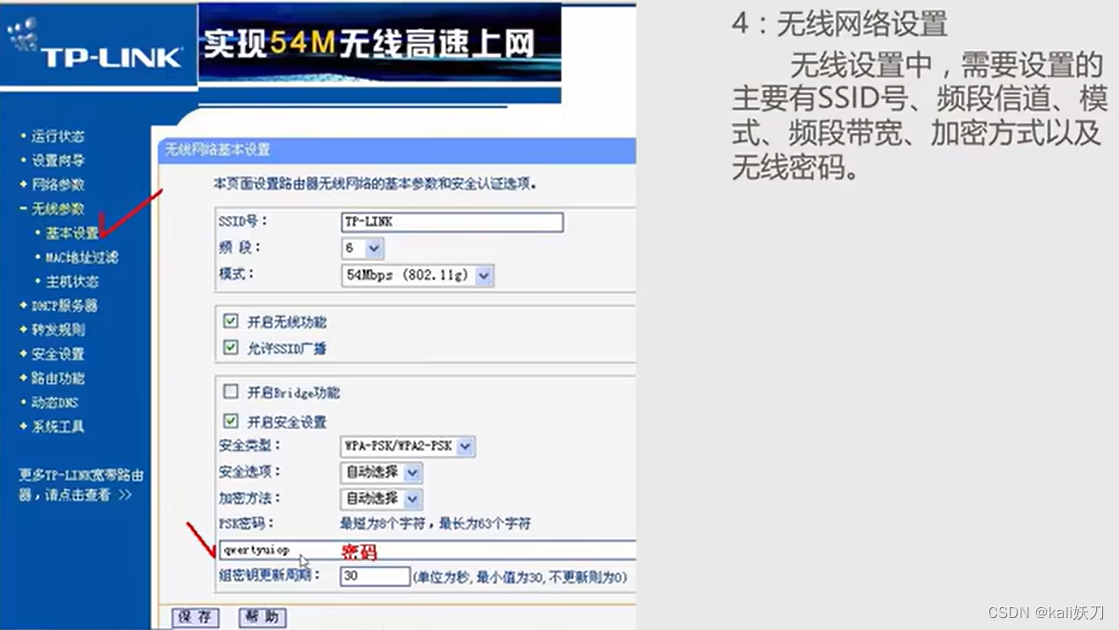Follow 更多TP-LINK宽带路由器 link
This screenshot has height=630, width=1119.
(81, 484)
